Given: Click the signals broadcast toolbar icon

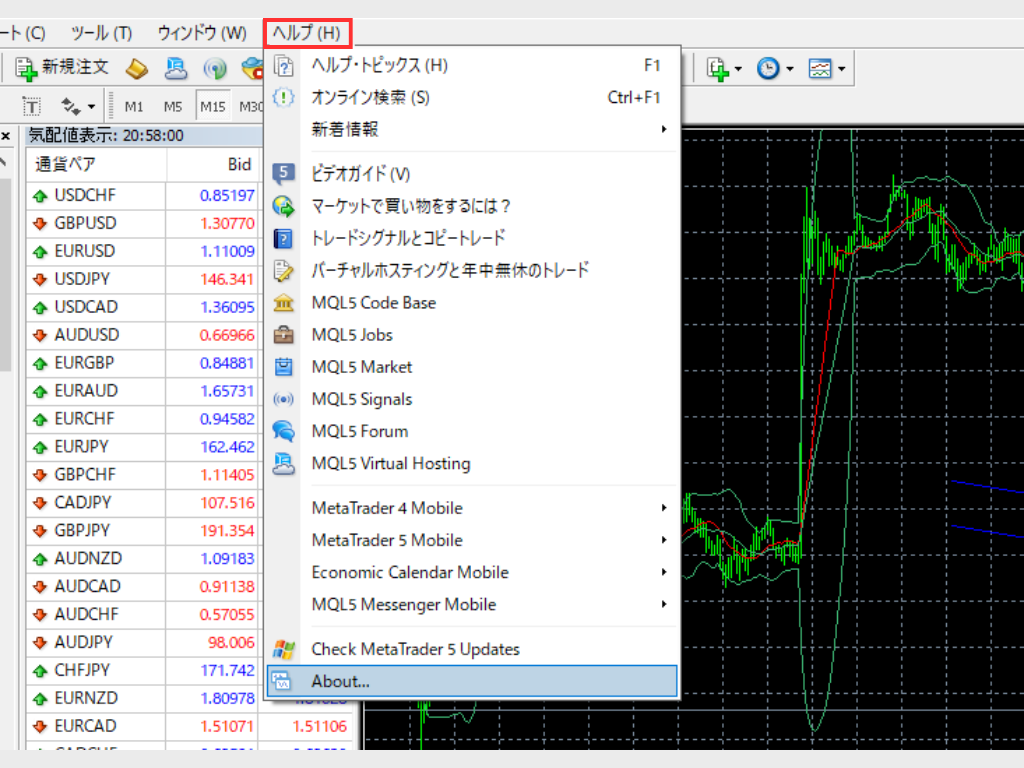Looking at the screenshot, I should click(215, 69).
